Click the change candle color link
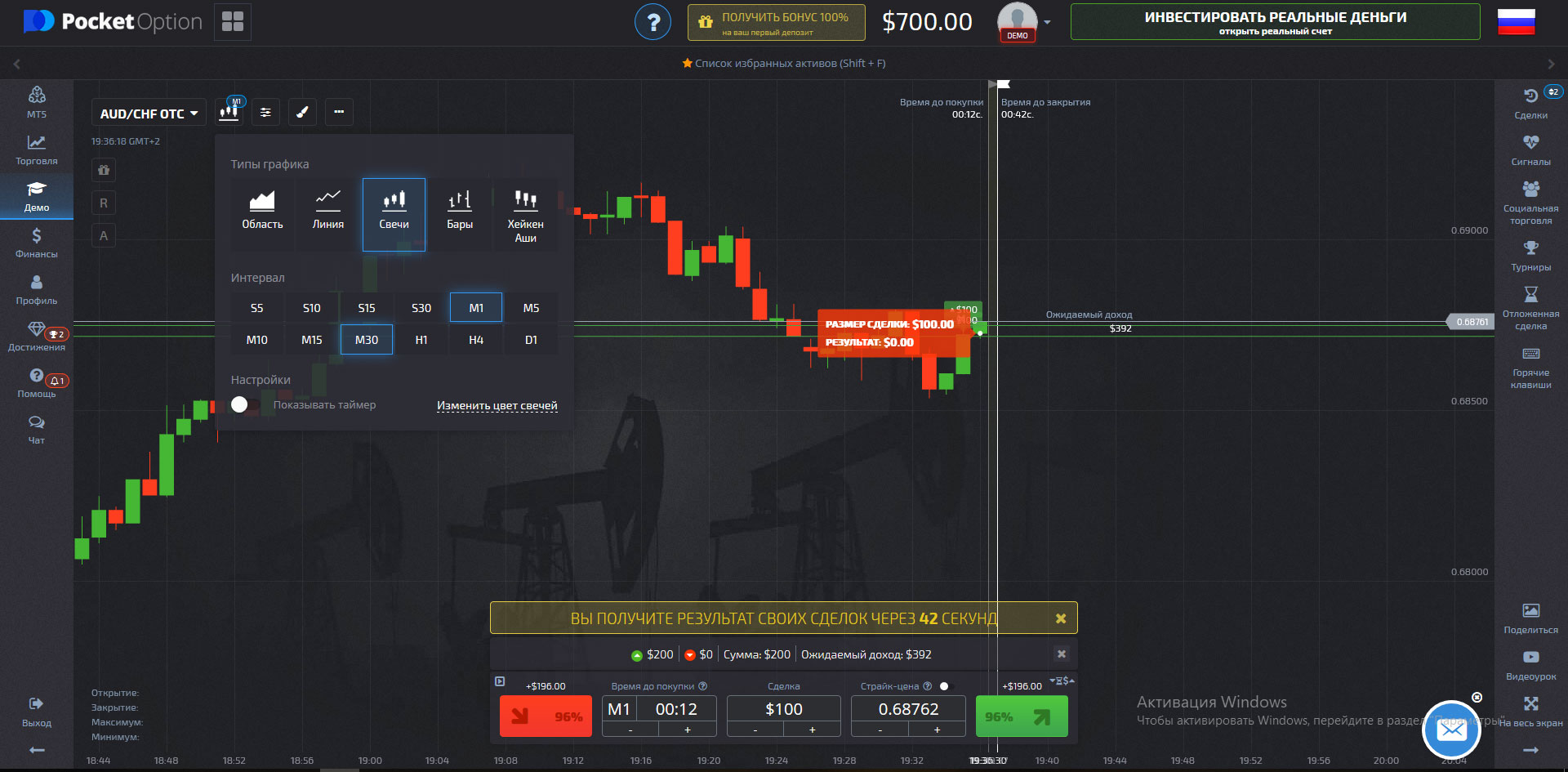The height and width of the screenshot is (772, 1568). (497, 405)
